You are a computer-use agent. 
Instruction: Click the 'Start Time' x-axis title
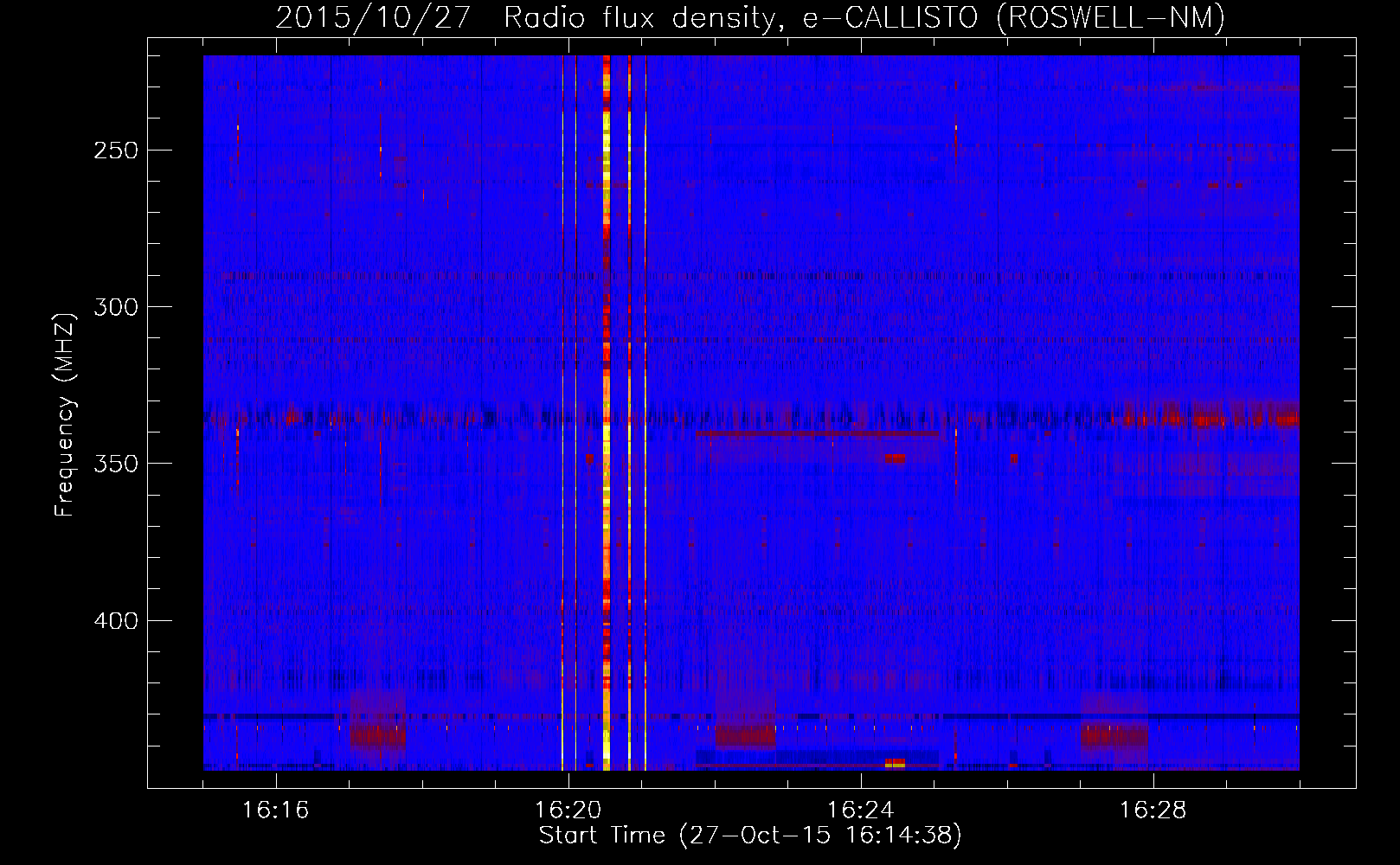tap(750, 836)
